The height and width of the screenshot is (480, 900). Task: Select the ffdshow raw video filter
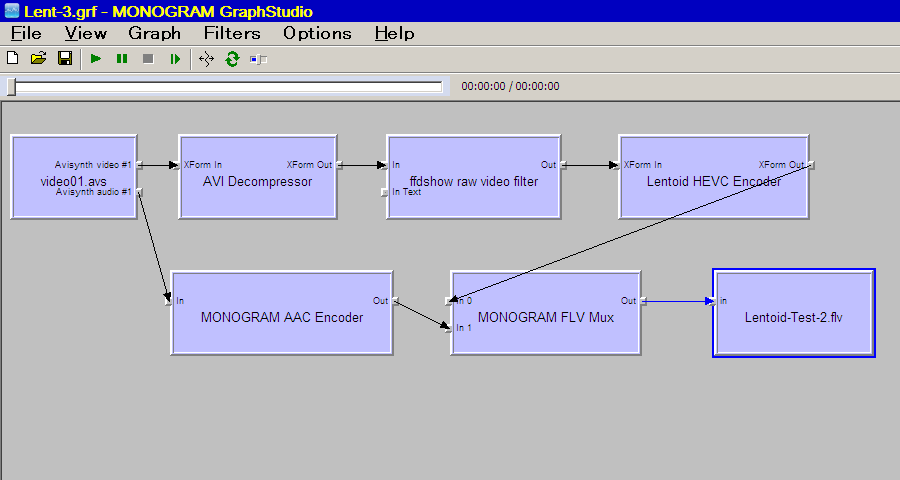coord(474,177)
